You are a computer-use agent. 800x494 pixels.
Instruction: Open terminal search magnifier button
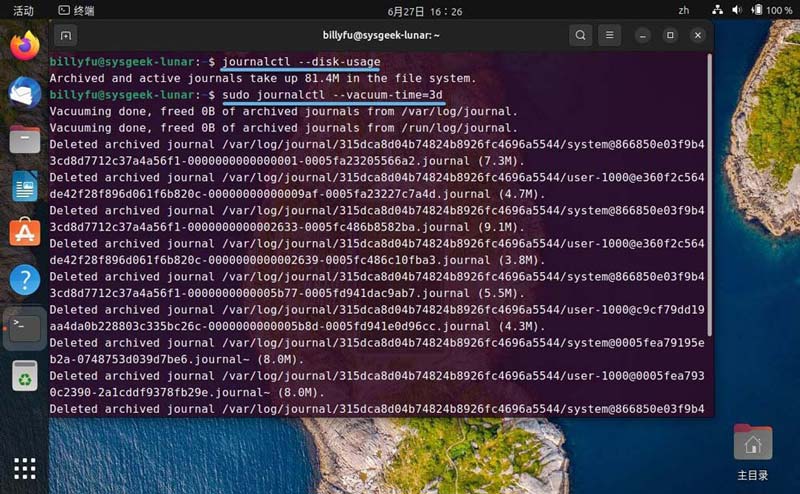coord(580,35)
